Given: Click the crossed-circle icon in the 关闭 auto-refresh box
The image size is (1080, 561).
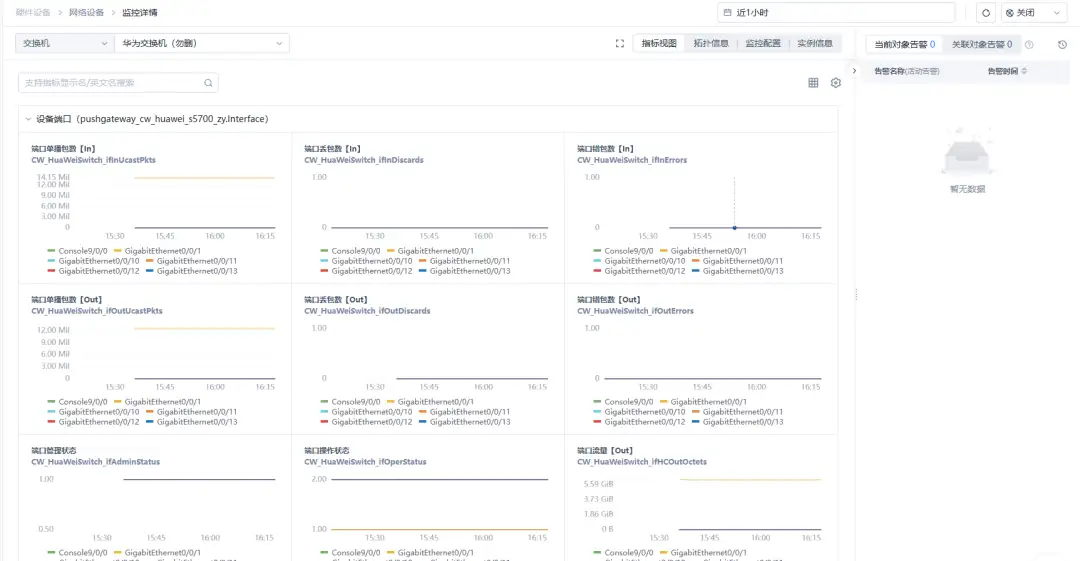Looking at the screenshot, I should [x=1010, y=13].
